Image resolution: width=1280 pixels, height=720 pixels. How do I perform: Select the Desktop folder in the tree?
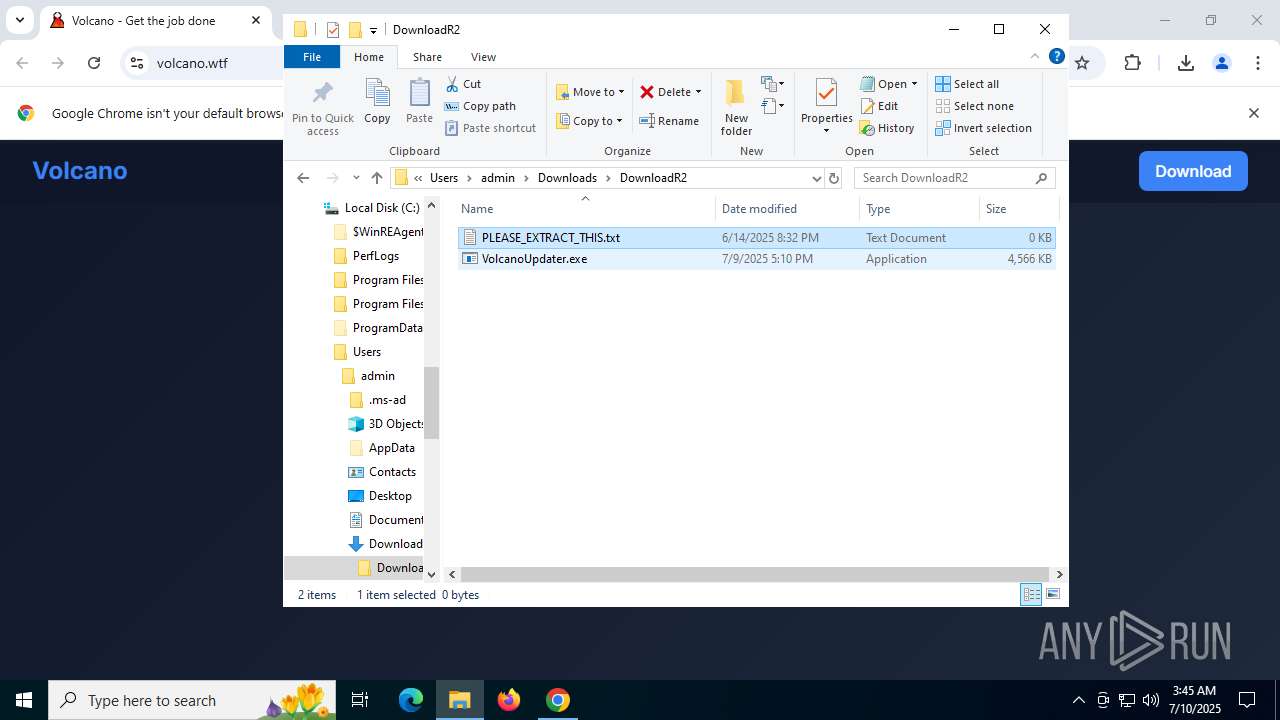[x=390, y=496]
